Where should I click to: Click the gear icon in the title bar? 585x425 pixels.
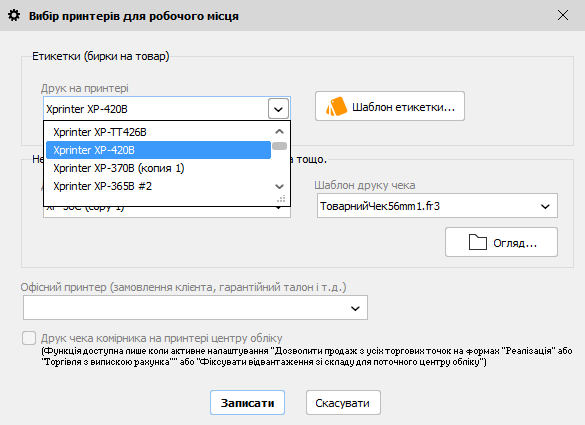[x=14, y=16]
